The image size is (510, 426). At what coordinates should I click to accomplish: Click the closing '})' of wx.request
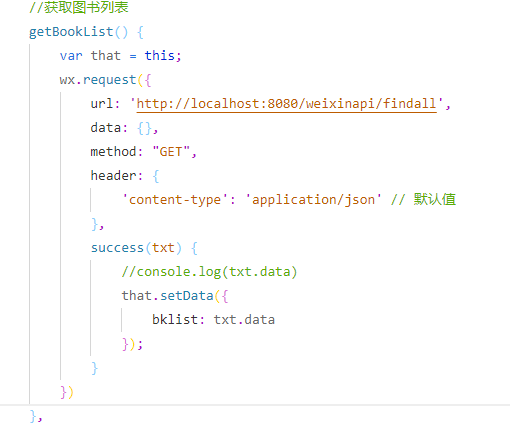point(67,392)
